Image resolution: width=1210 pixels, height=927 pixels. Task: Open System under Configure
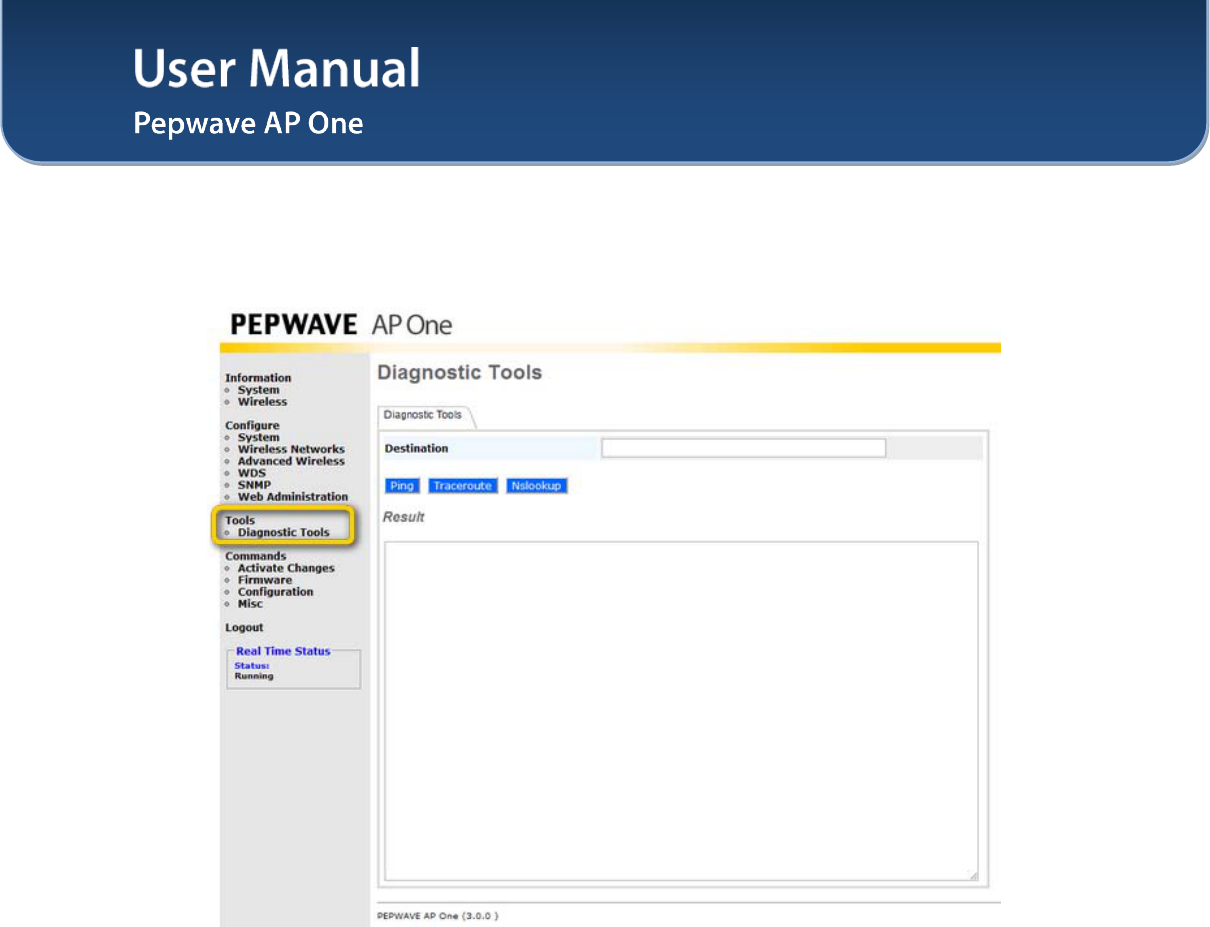click(x=258, y=438)
